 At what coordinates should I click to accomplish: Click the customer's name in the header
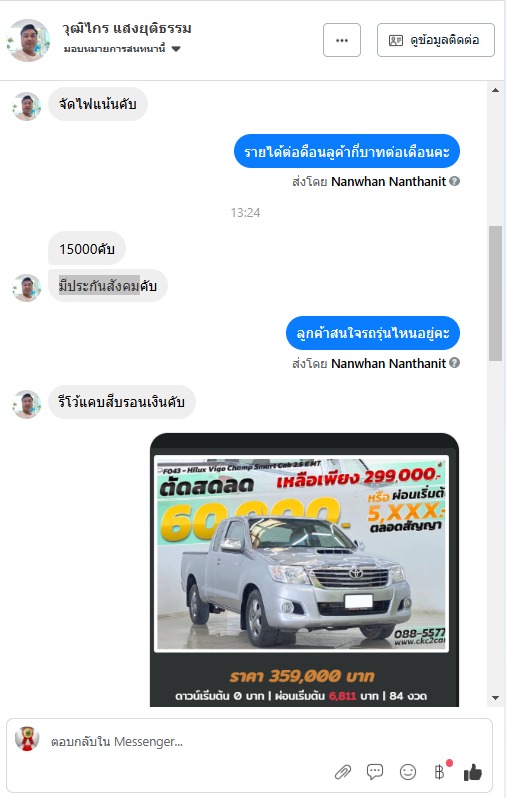[x=127, y=28]
